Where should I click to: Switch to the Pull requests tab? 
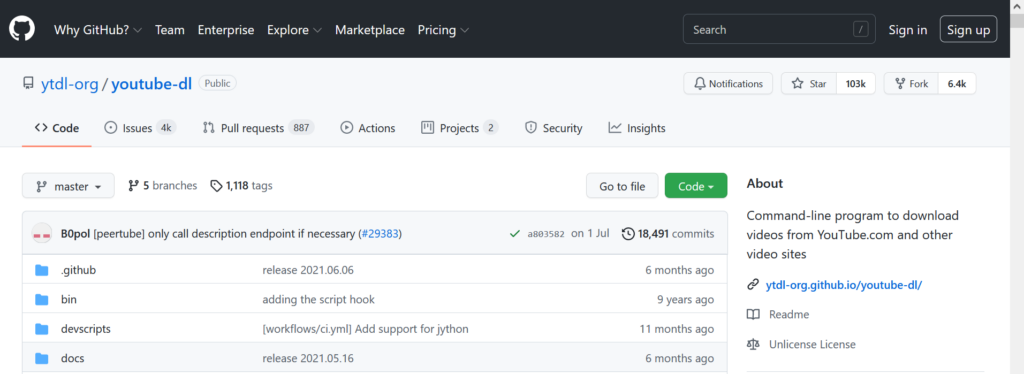pos(259,128)
